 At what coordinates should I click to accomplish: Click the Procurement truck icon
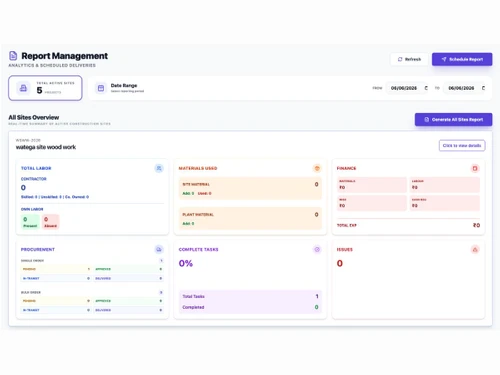[159, 249]
